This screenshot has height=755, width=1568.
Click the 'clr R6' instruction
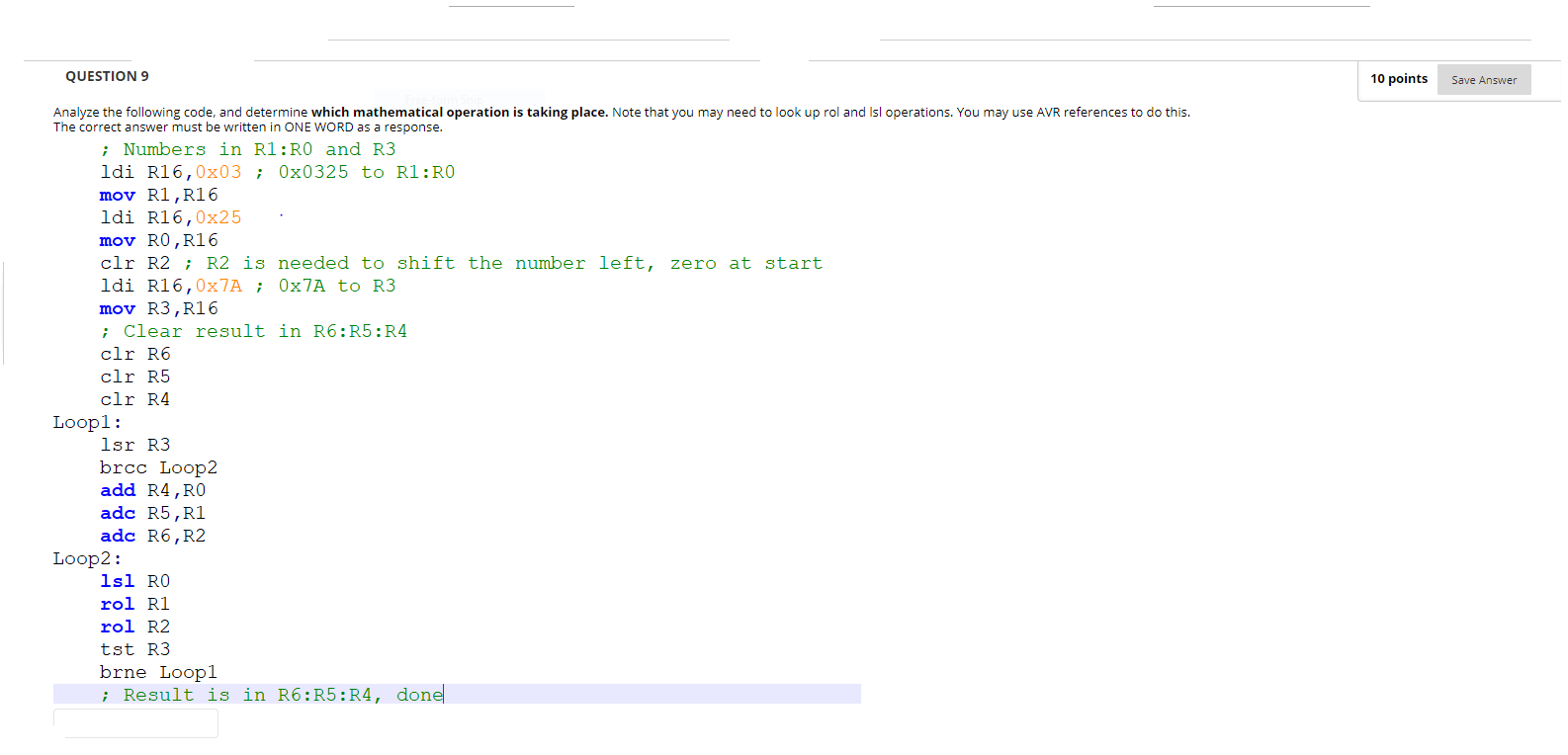[x=134, y=354]
